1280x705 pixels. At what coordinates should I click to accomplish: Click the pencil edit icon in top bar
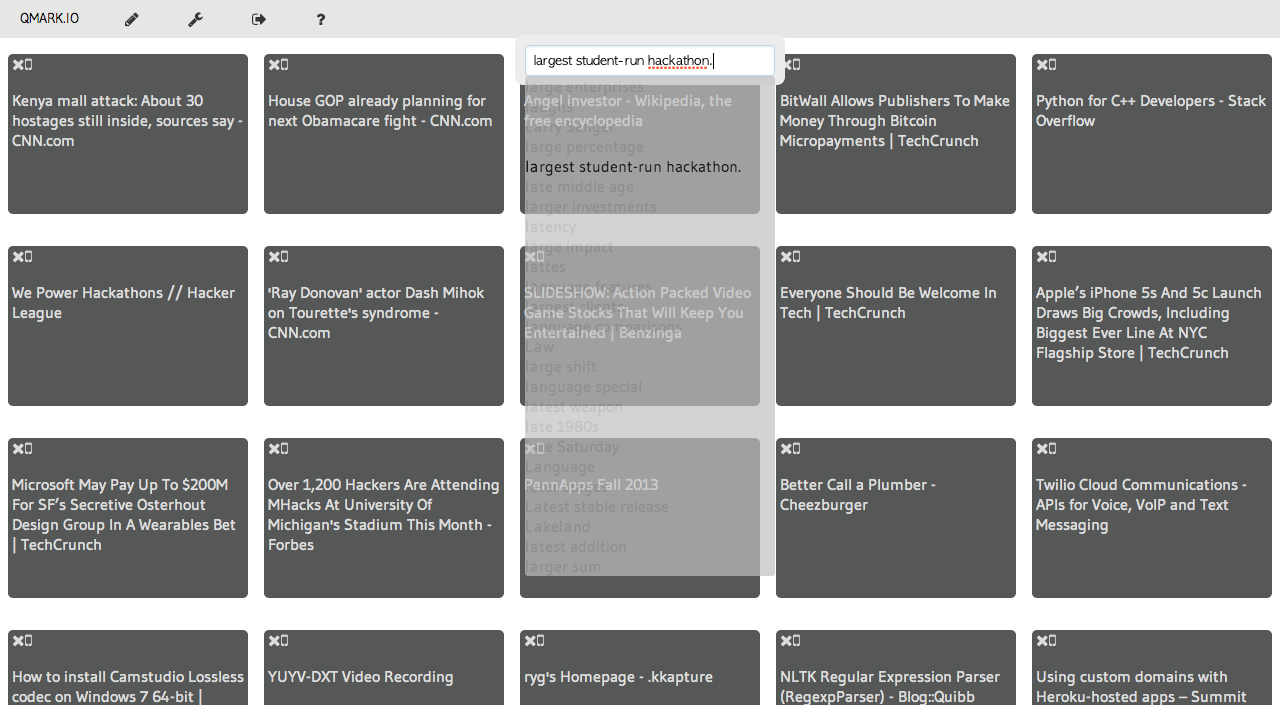click(x=132, y=19)
